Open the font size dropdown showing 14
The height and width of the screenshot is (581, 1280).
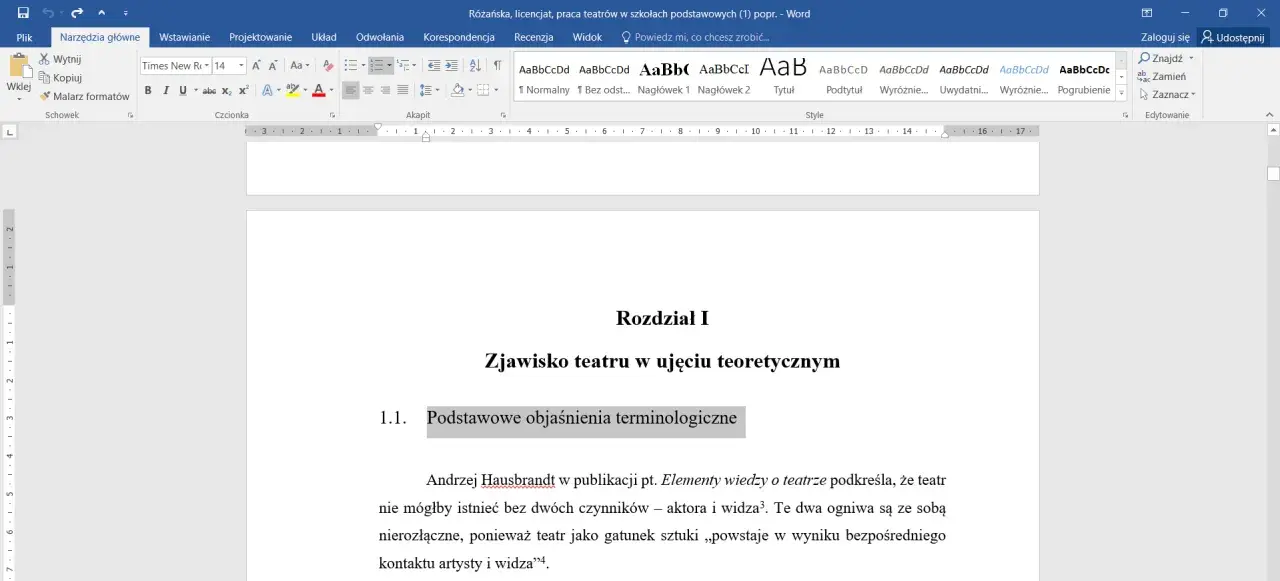241,66
